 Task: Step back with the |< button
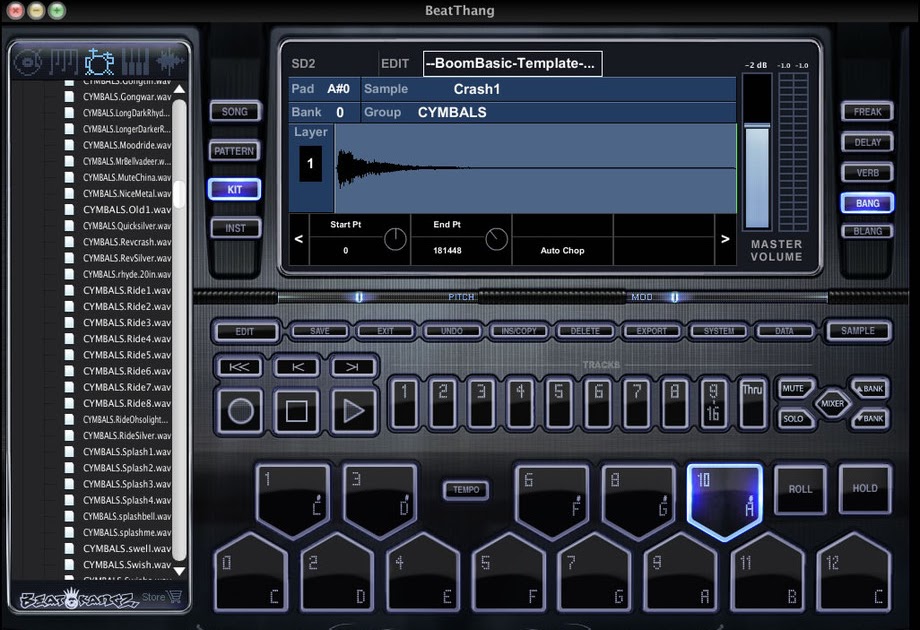(x=297, y=367)
